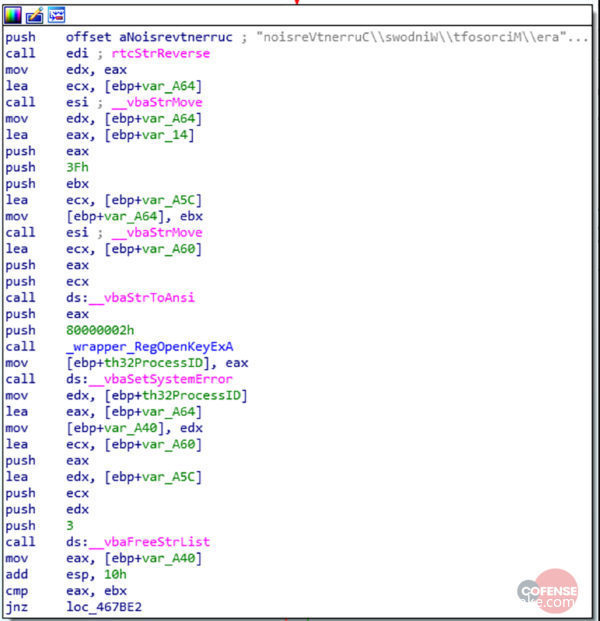Select 'lea ecx, [ebp+var_A64]' line
The height and width of the screenshot is (621, 600).
point(104,86)
